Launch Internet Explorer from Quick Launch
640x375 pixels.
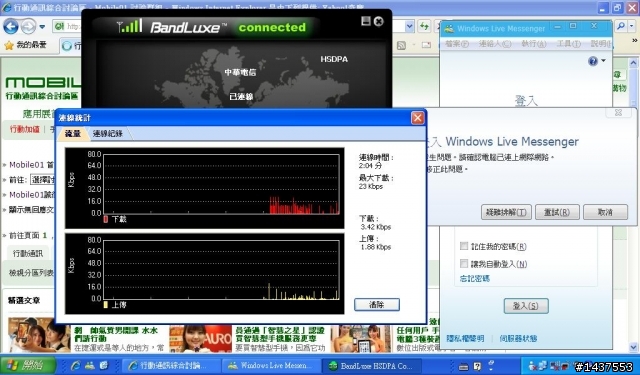(x=76, y=365)
